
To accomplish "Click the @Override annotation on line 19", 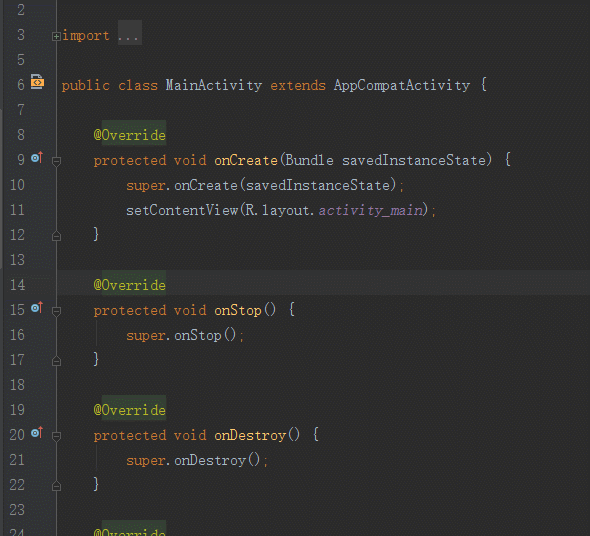I will point(130,410).
